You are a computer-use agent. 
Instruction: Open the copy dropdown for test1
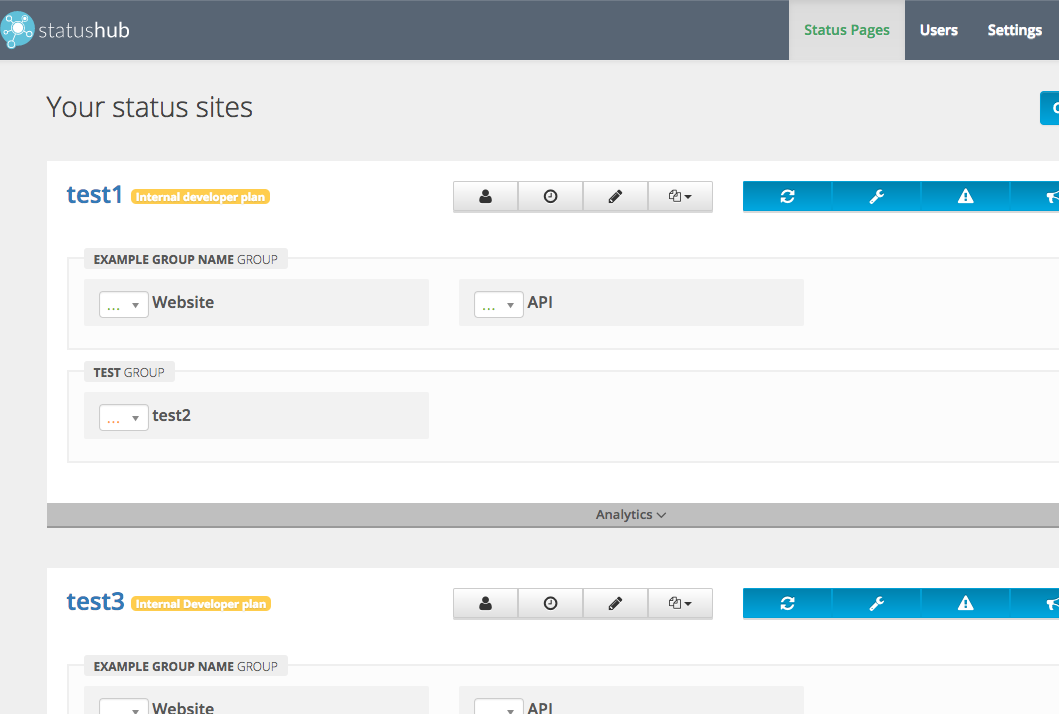point(680,197)
